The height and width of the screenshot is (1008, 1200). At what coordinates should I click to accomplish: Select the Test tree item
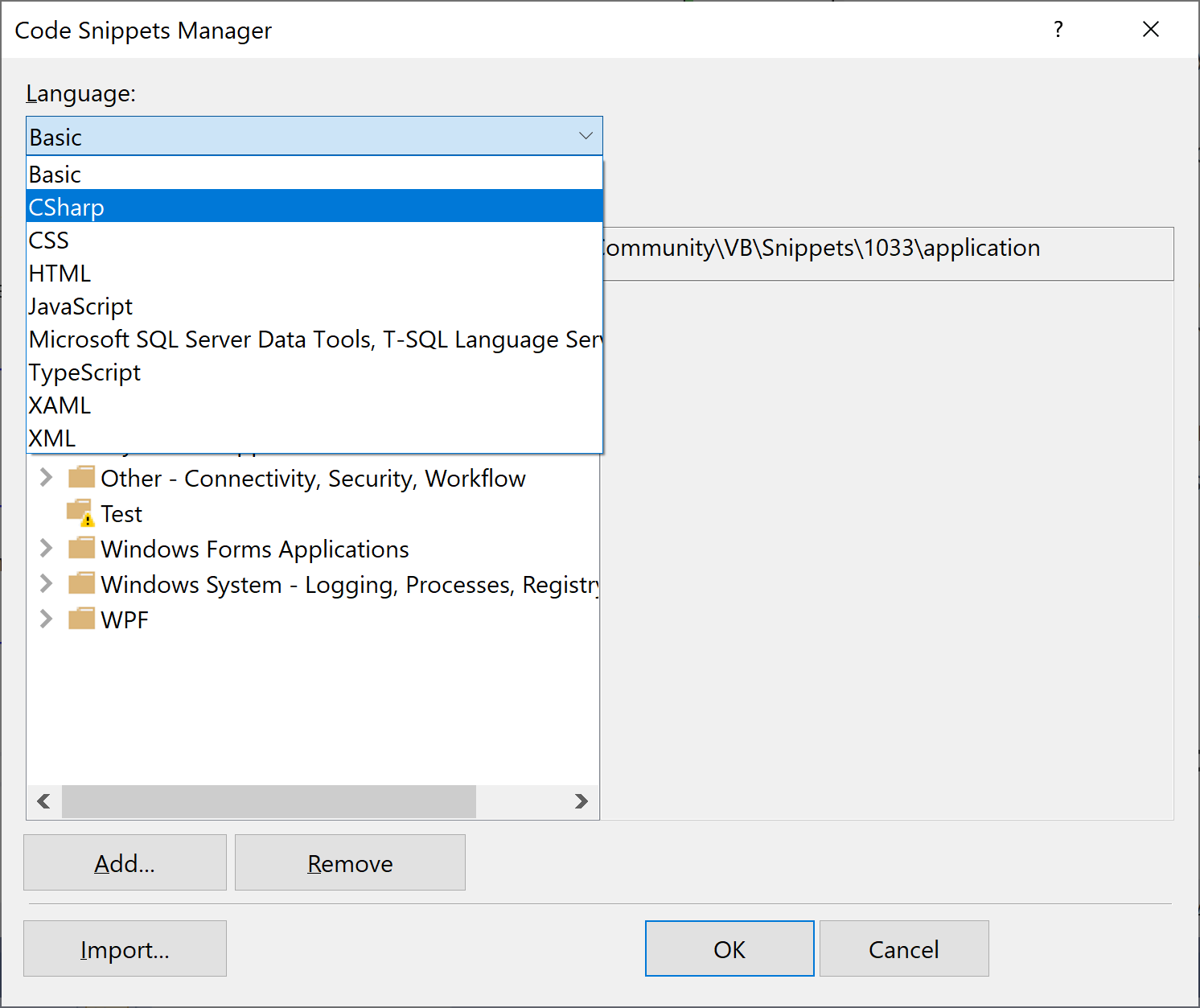pos(121,514)
